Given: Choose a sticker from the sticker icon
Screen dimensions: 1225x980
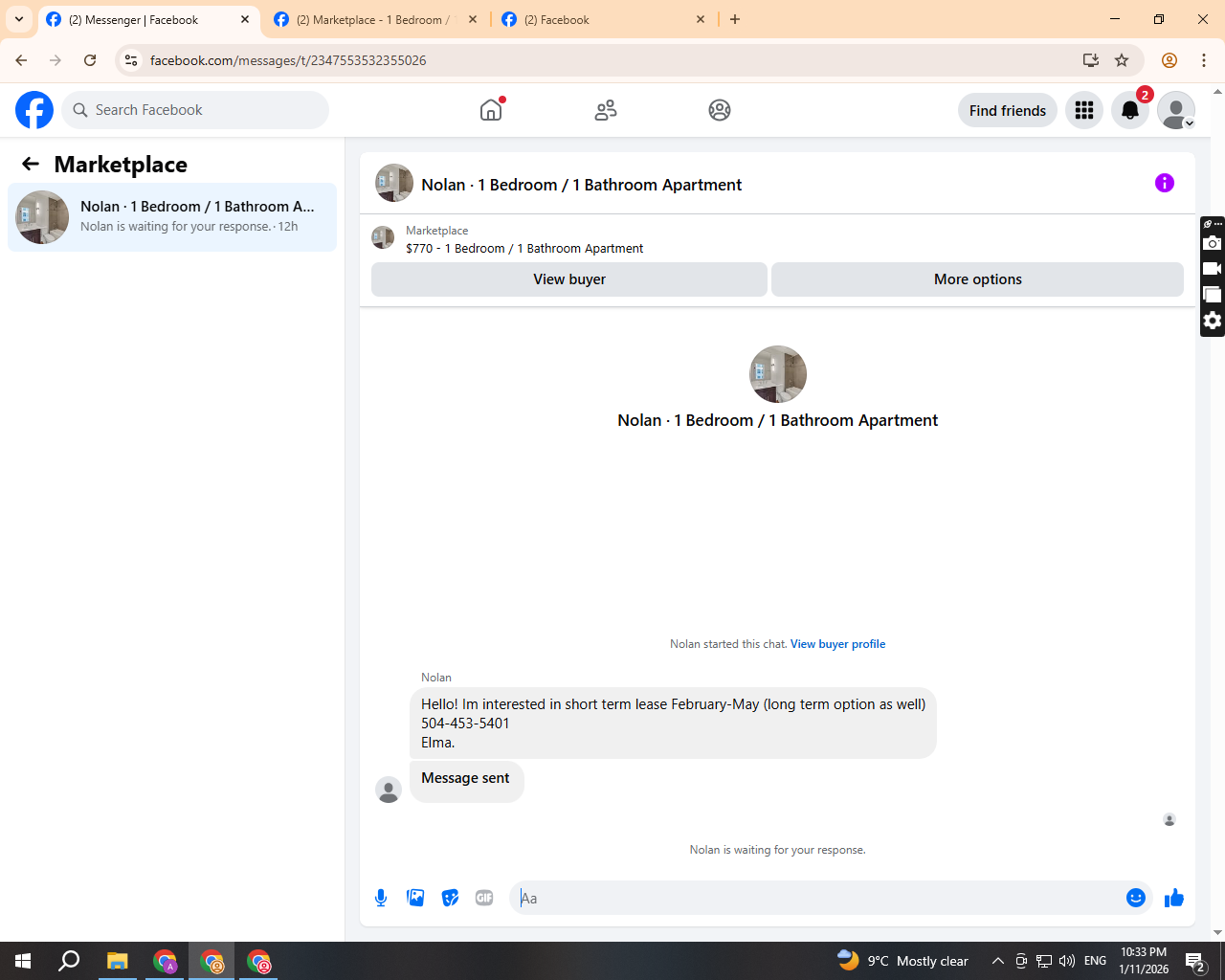Looking at the screenshot, I should (x=450, y=898).
